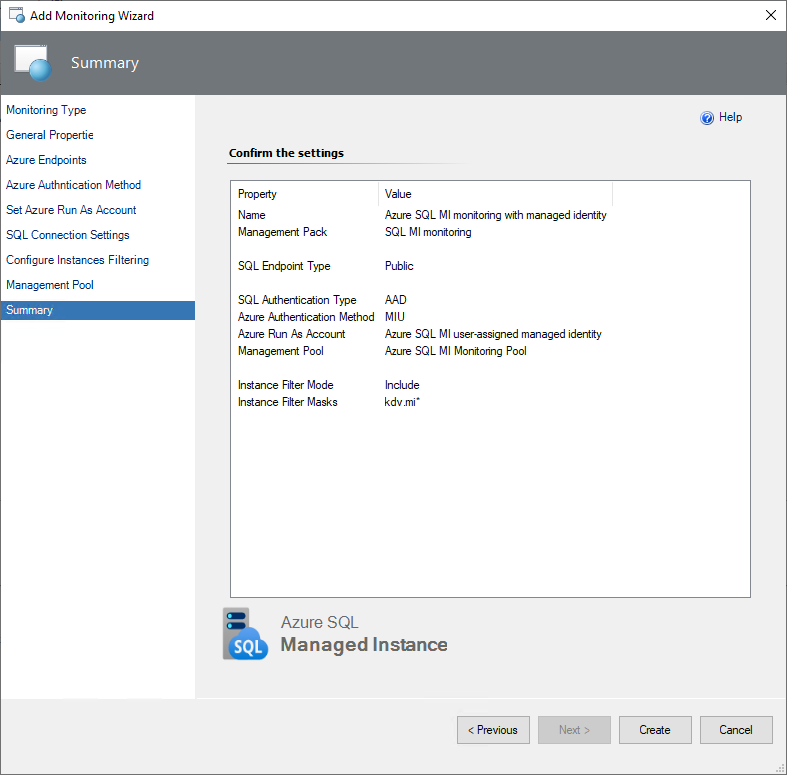This screenshot has width=787, height=775.
Task: Click the window resize grip in the corner
Action: [x=780, y=768]
